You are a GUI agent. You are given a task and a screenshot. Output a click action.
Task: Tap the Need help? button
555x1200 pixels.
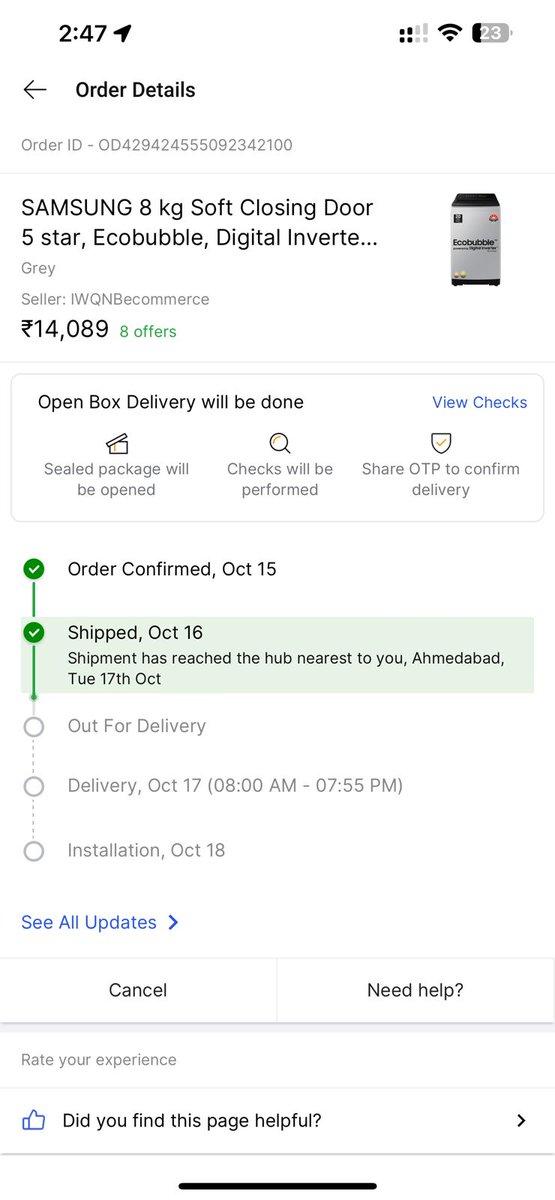tap(415, 990)
